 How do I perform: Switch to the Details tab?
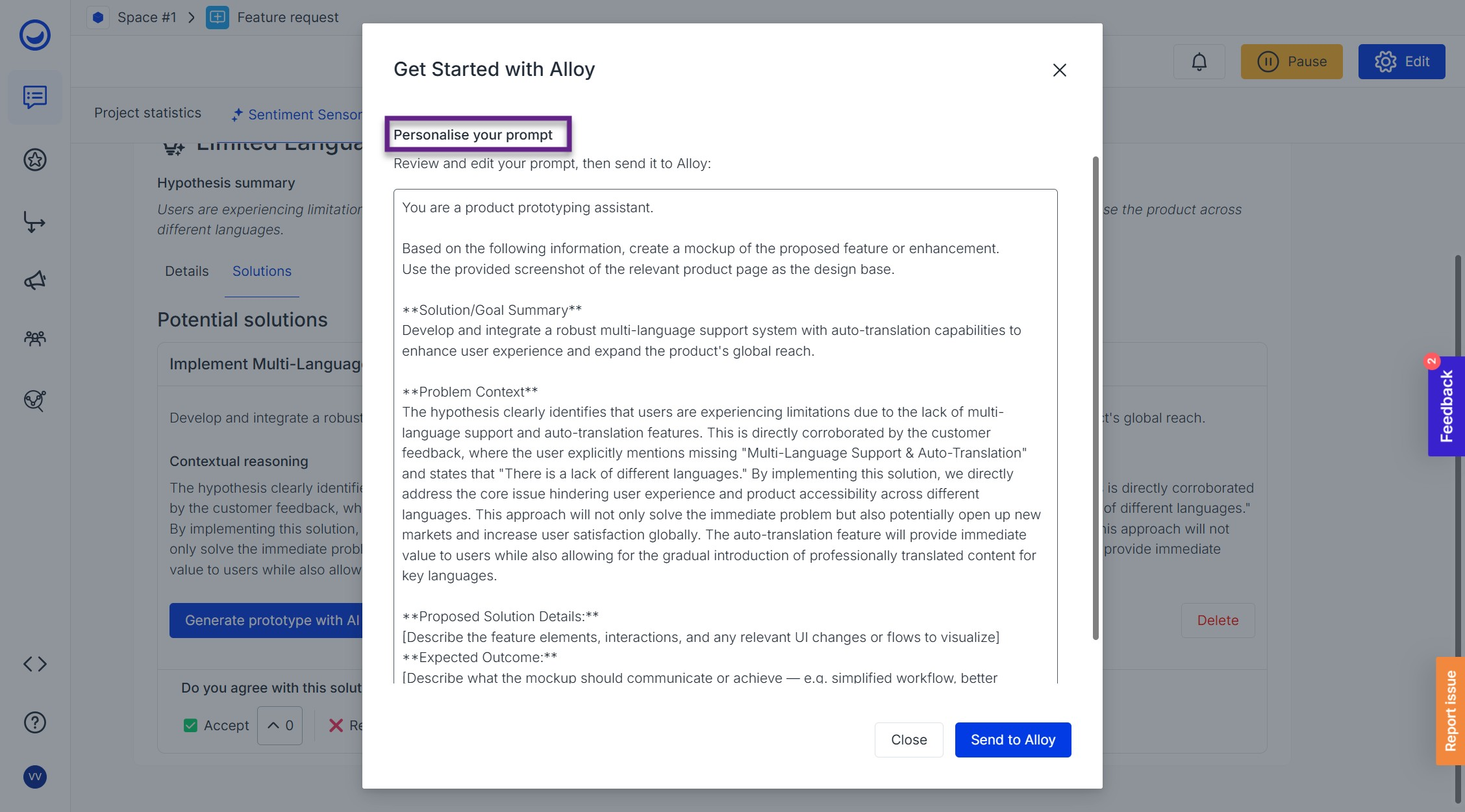186,271
